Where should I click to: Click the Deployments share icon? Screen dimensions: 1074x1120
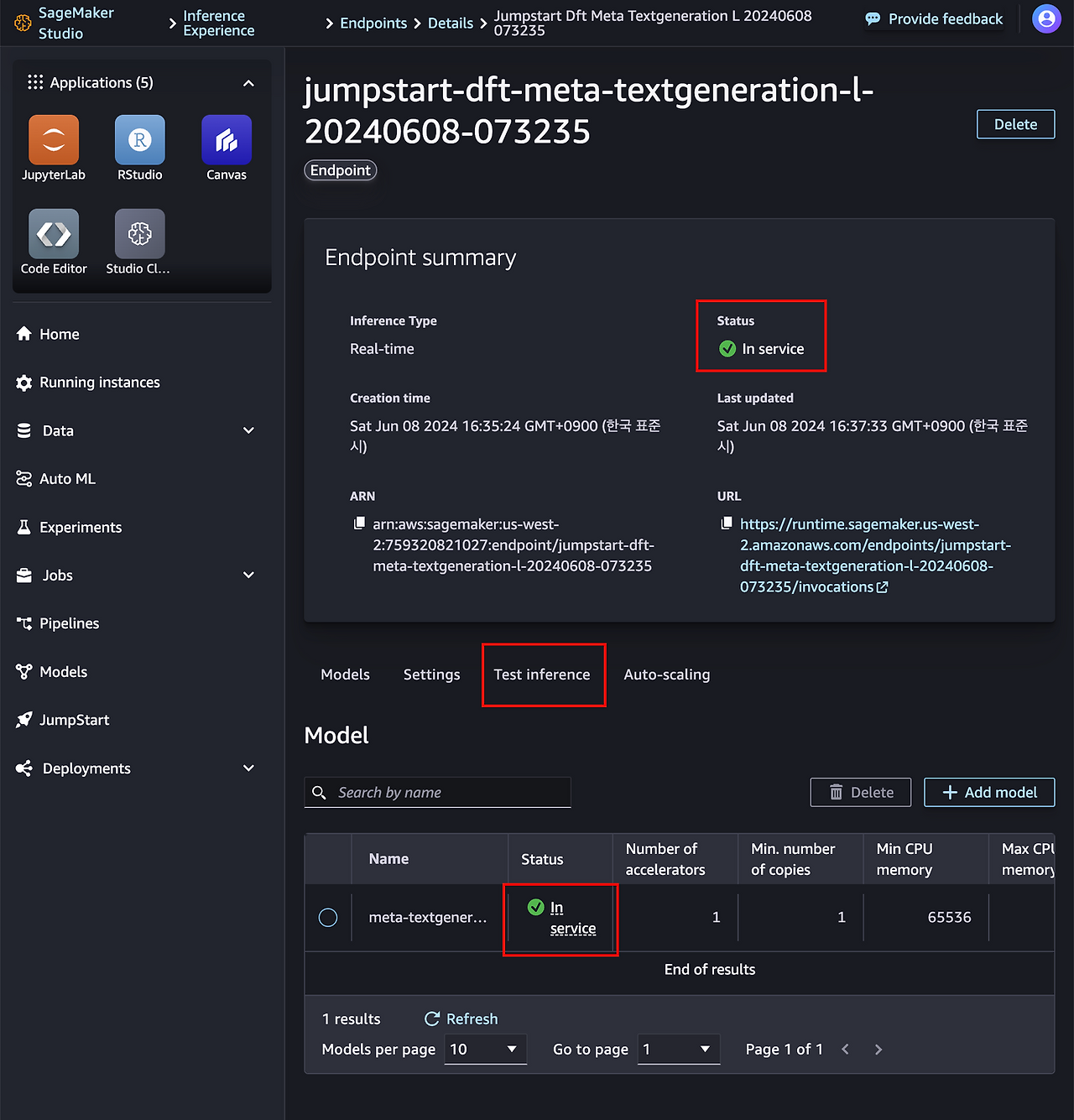pyautogui.click(x=24, y=768)
